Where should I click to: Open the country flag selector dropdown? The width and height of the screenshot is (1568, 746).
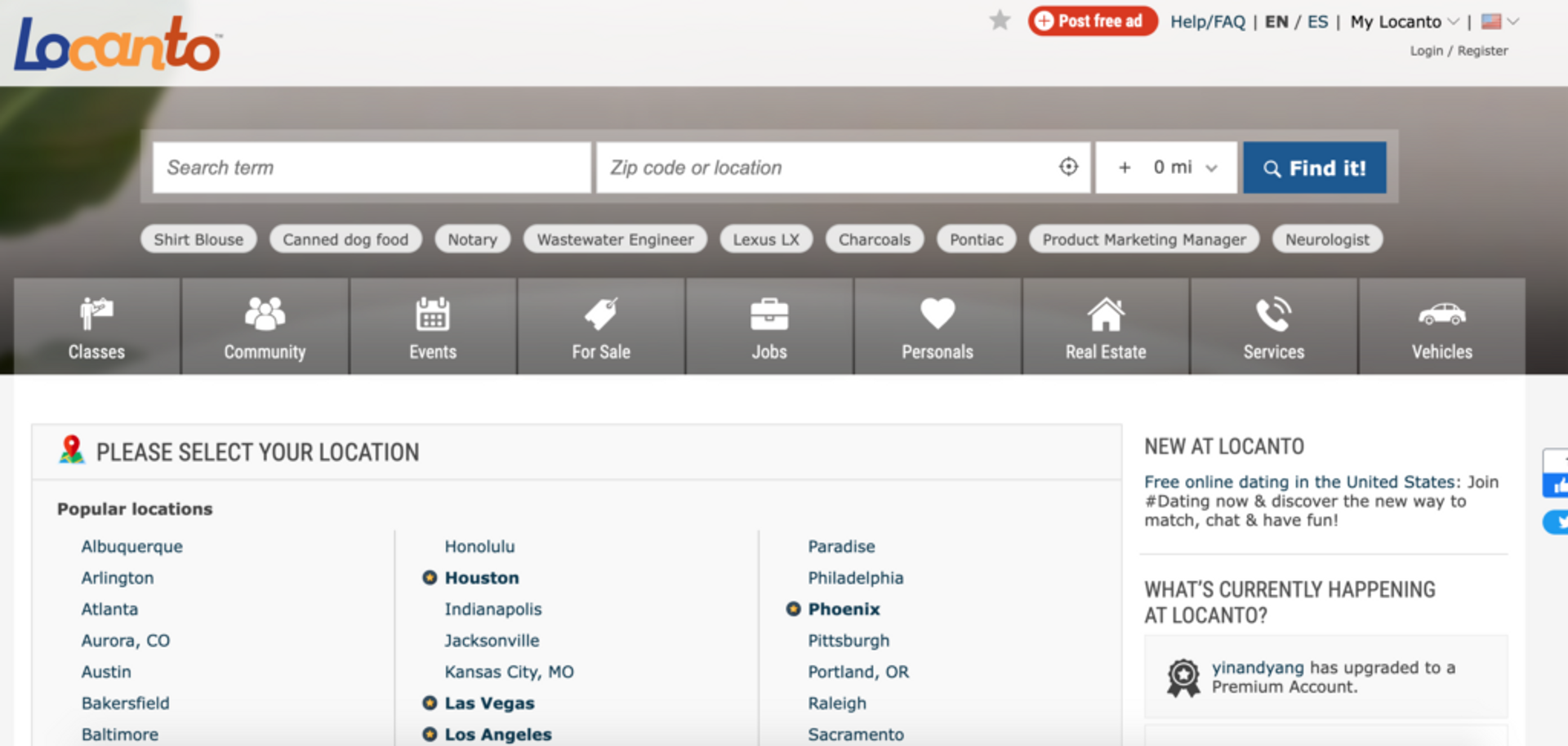coord(1499,22)
